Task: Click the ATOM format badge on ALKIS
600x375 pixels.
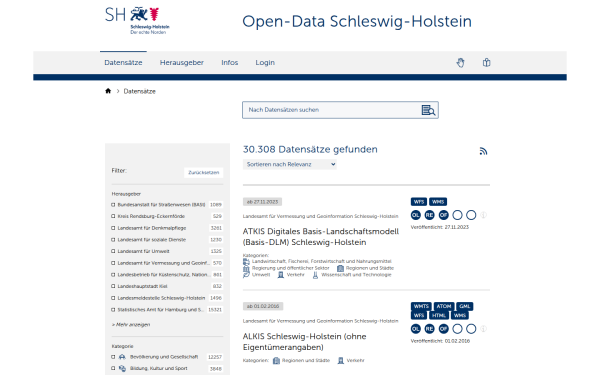Action: [x=443, y=306]
